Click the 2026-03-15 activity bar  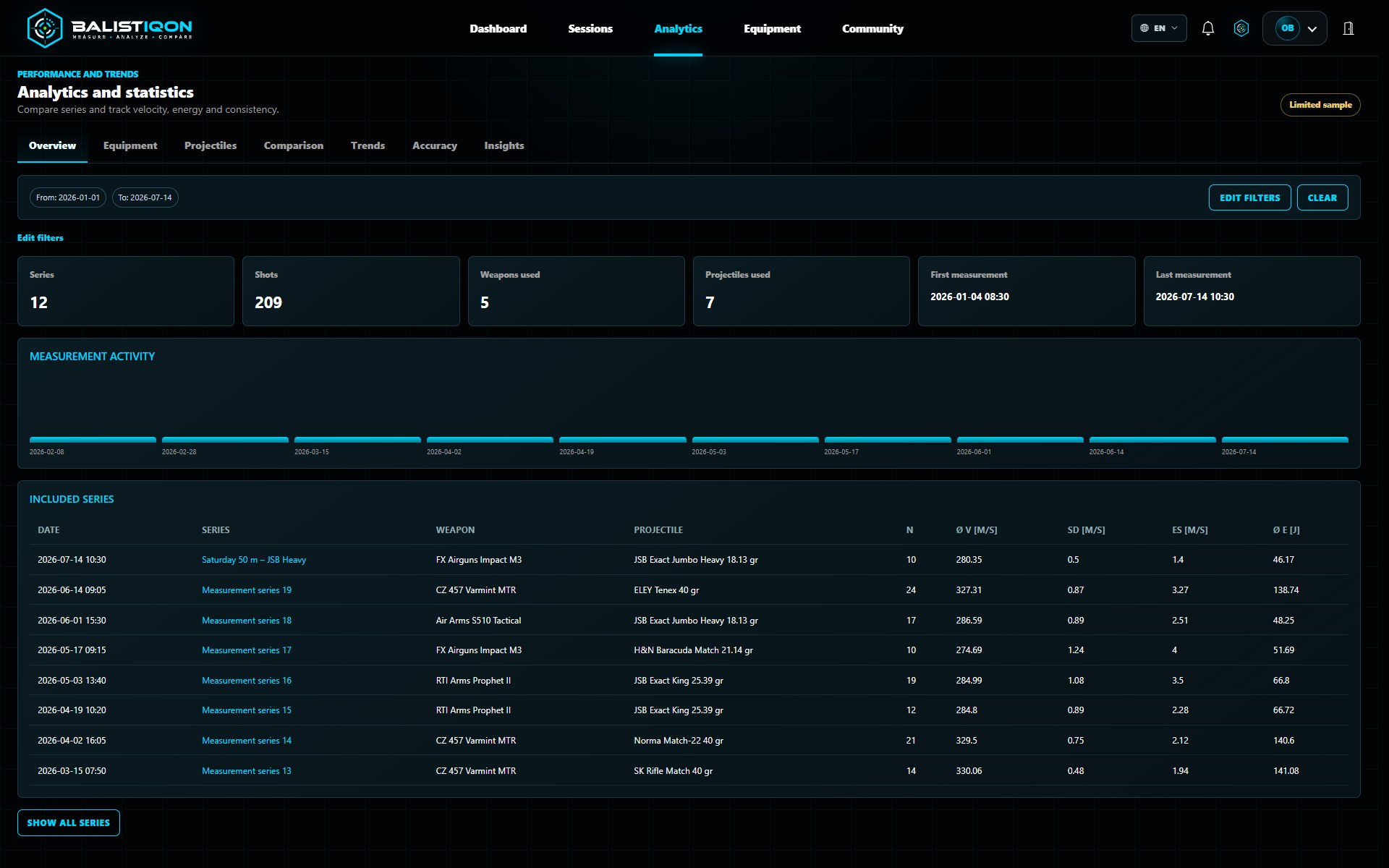coord(357,440)
